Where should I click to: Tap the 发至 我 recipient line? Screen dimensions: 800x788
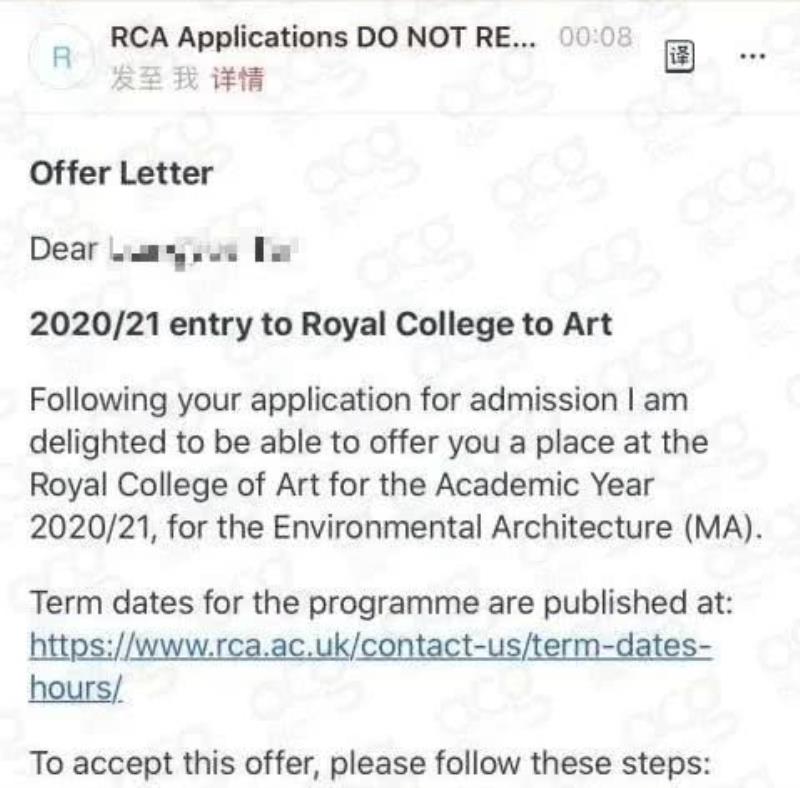click(x=155, y=80)
